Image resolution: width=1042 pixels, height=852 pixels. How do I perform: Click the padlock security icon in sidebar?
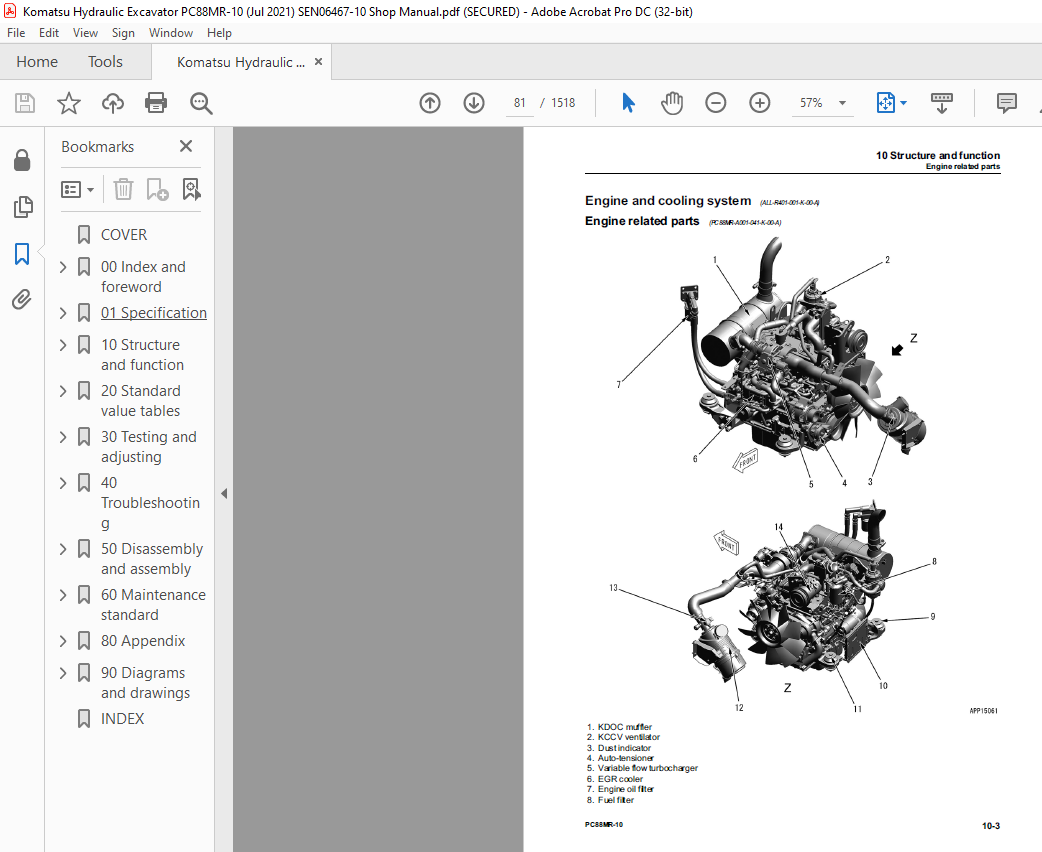[x=22, y=160]
